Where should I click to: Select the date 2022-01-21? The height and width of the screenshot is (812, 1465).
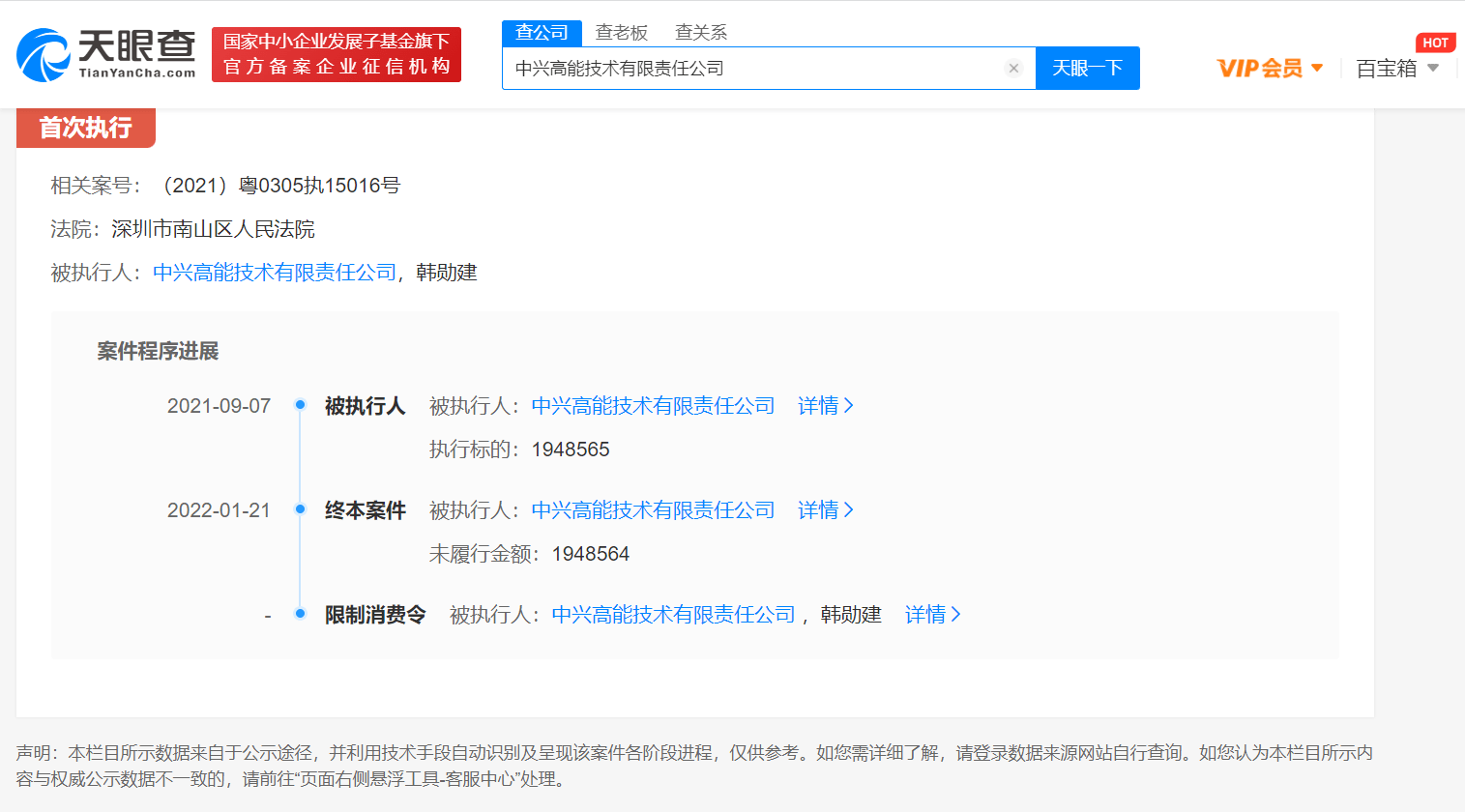219,510
